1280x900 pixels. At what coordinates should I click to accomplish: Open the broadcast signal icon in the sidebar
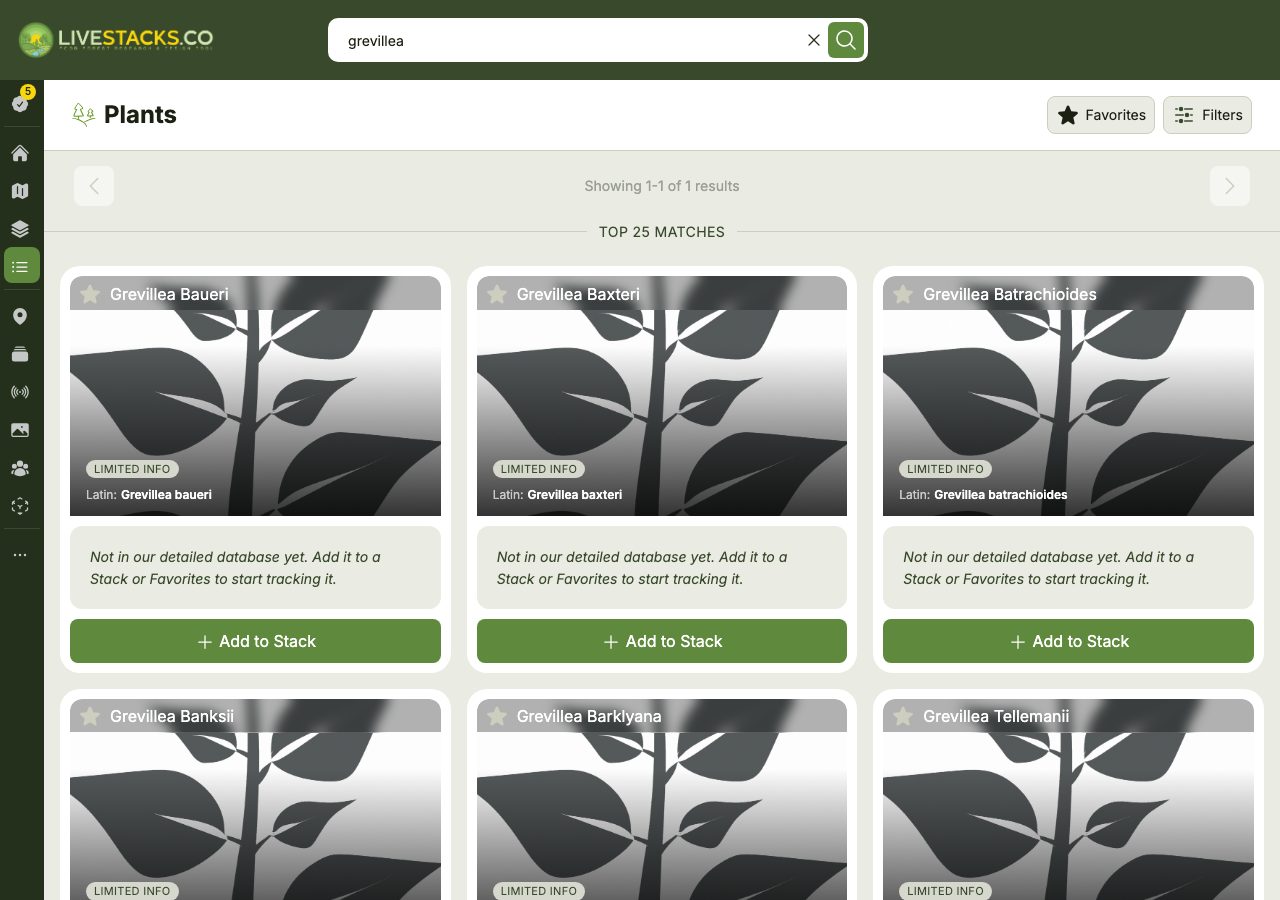pyautogui.click(x=20, y=392)
